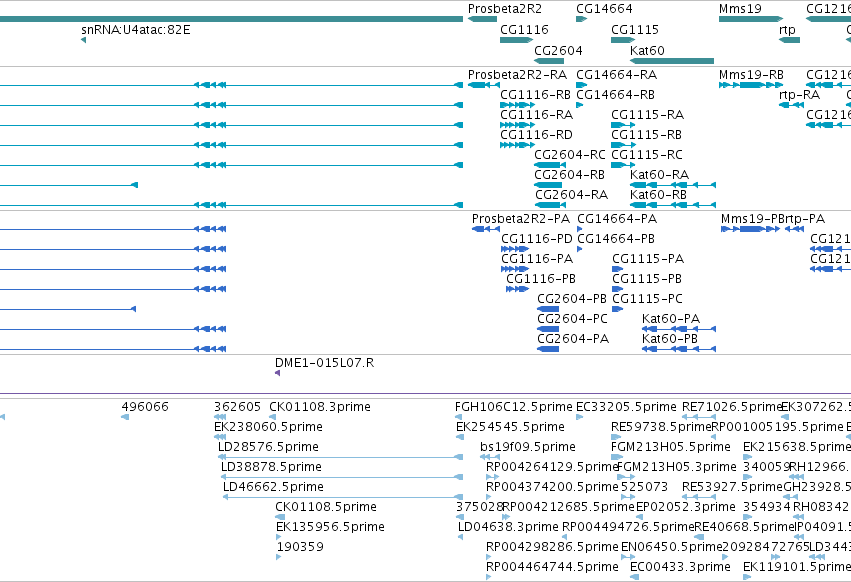Open transcript CG2604-RC
The height and width of the screenshot is (582, 851).
[570, 155]
